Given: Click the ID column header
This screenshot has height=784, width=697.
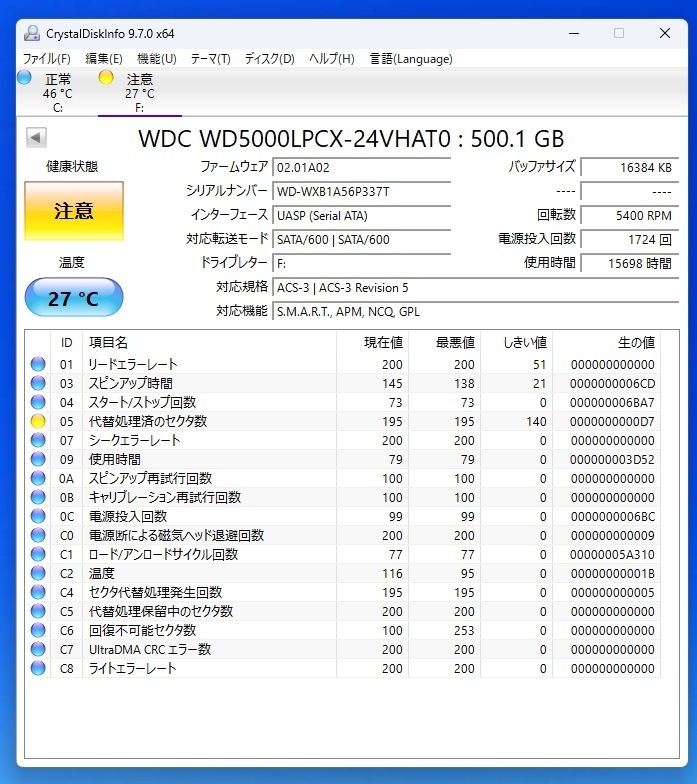Looking at the screenshot, I should [66, 342].
